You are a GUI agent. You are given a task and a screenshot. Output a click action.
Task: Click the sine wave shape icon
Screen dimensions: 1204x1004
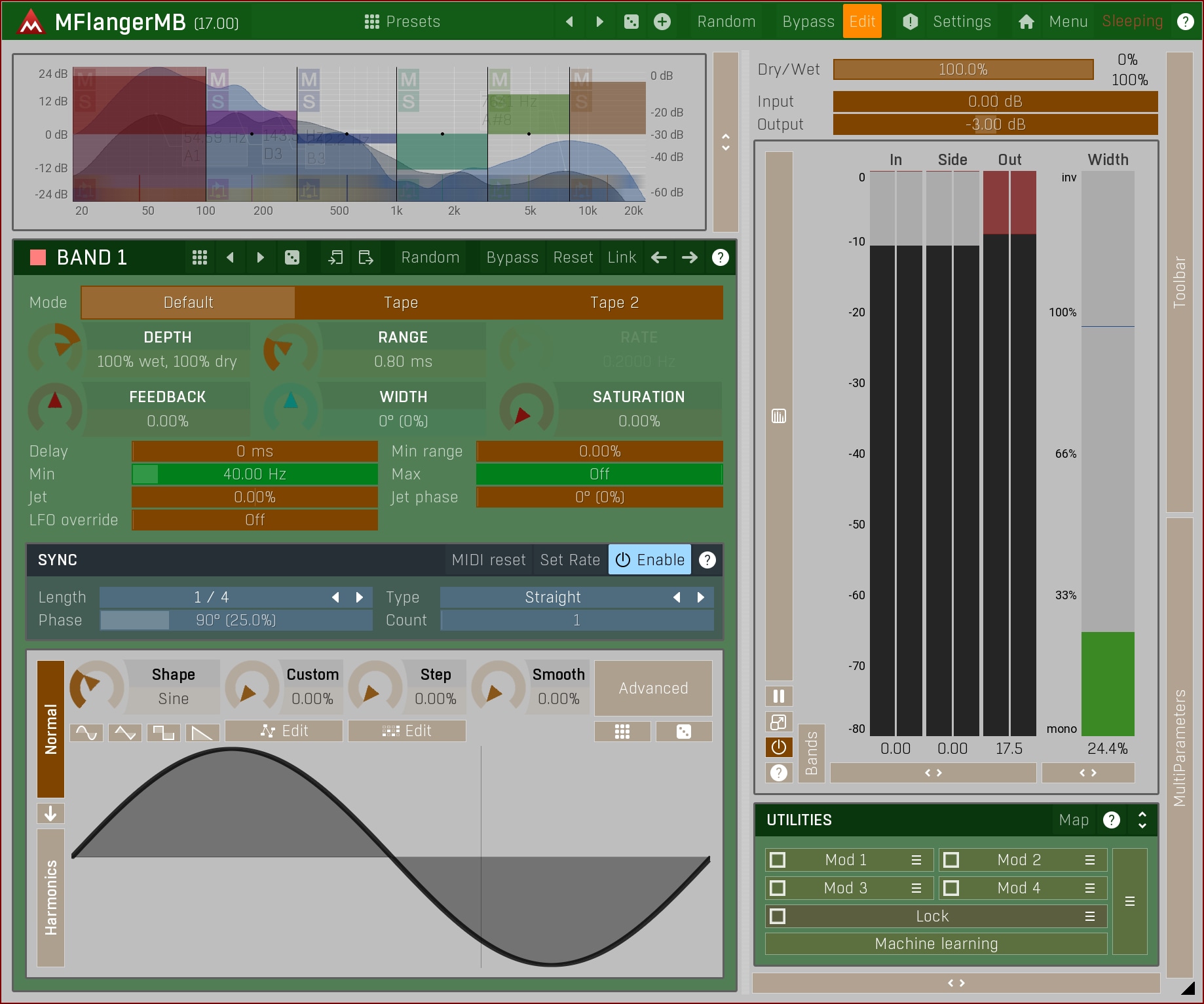(86, 732)
